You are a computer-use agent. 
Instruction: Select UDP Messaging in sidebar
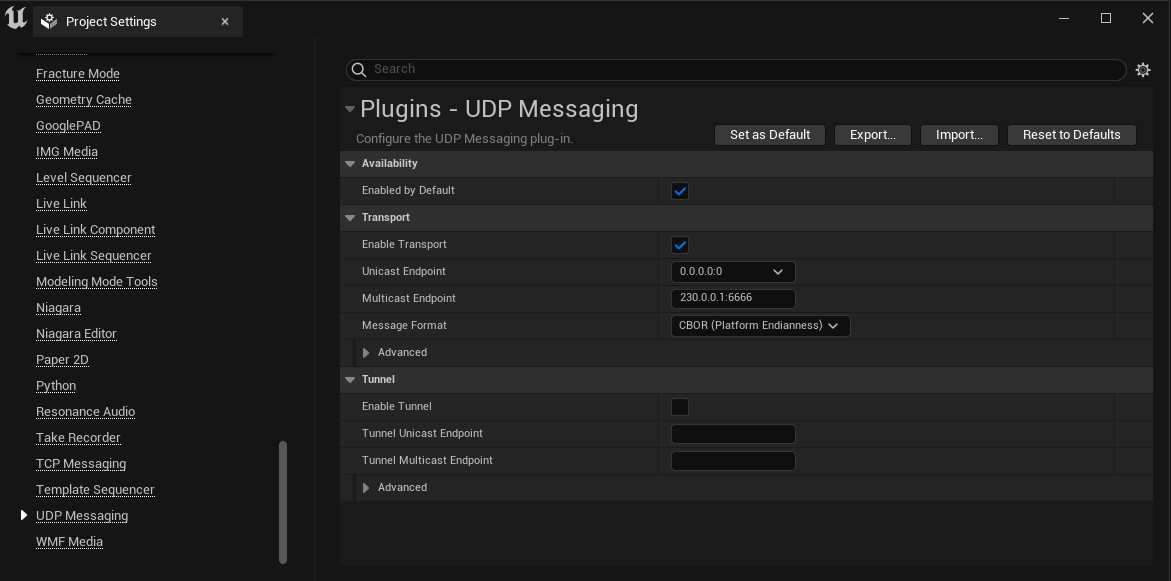tap(81, 516)
